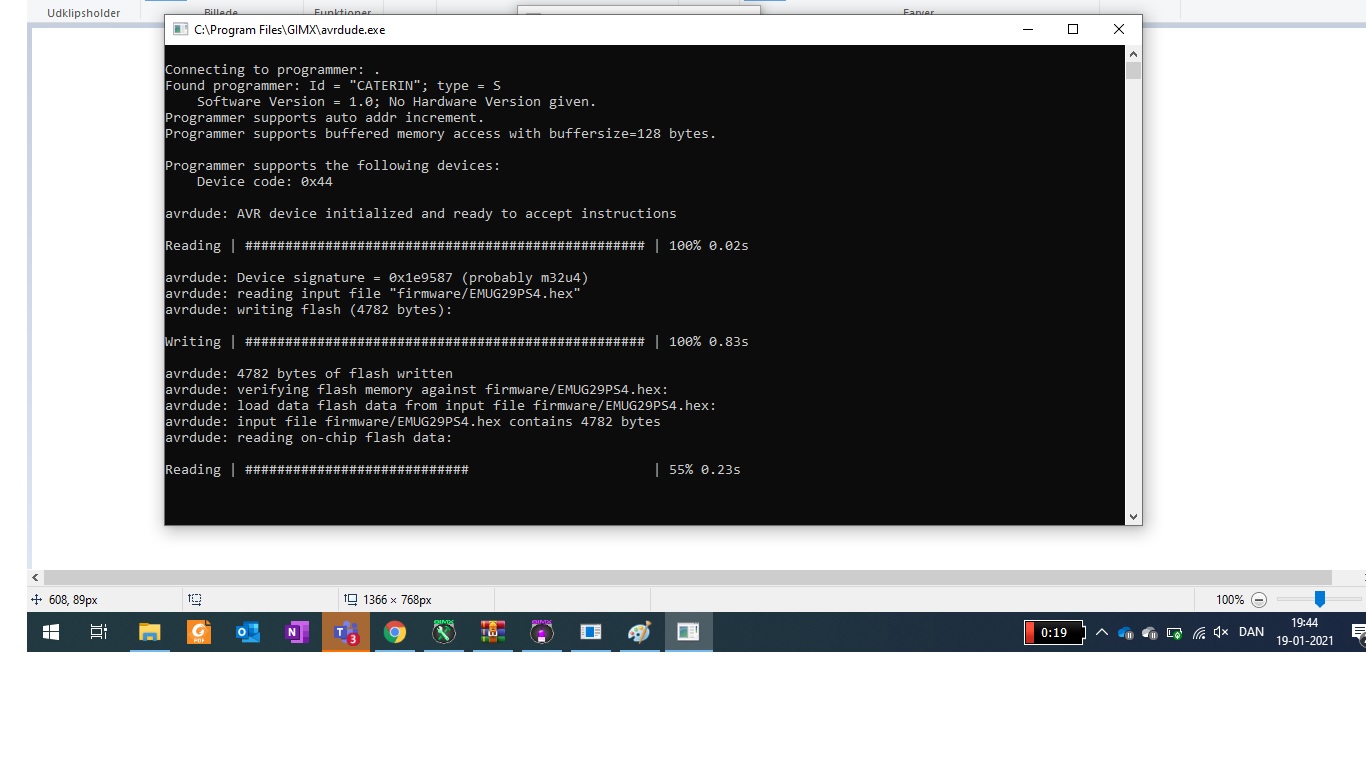The image size is (1366, 768).
Task: Open Google Chrome from the taskbar
Action: click(394, 632)
